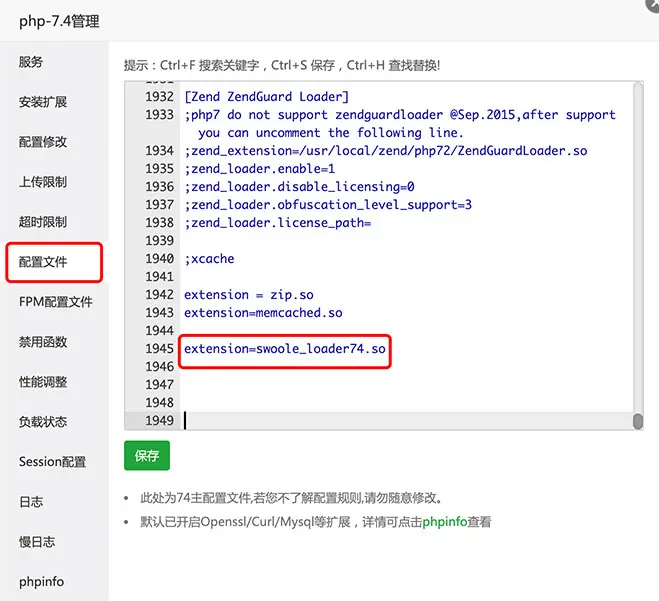Screen dimensions: 659x601
Task: Open the 配置修改 menu item
Action: (43, 142)
